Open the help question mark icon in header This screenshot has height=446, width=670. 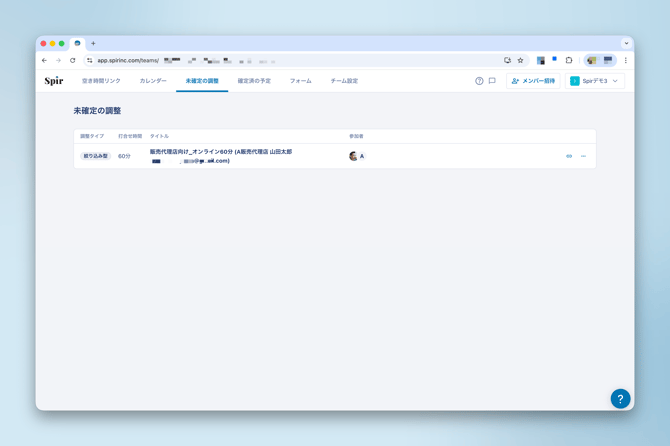point(479,81)
